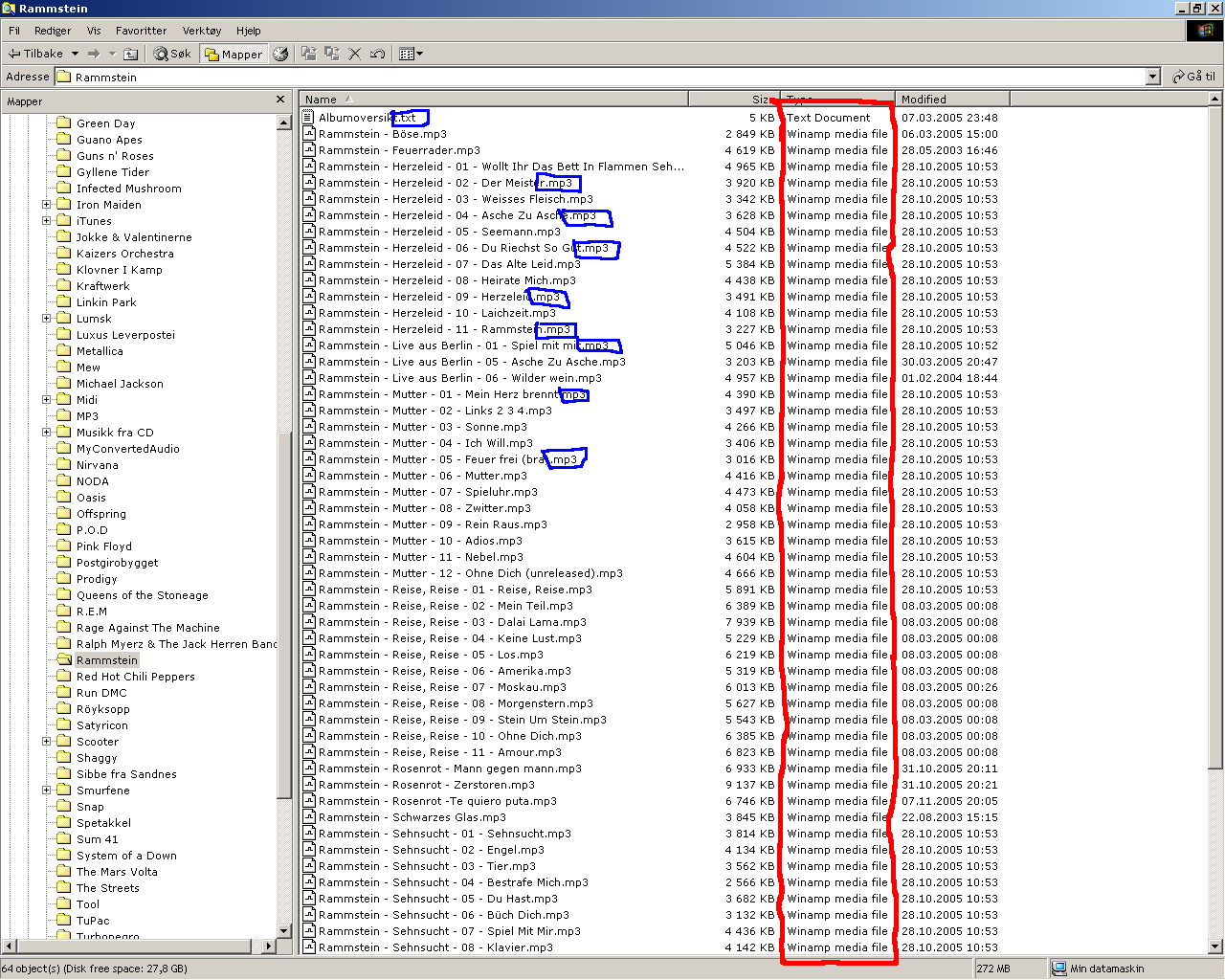This screenshot has width=1225, height=980.
Task: Click the Views icon in the toolbar
Action: click(406, 54)
